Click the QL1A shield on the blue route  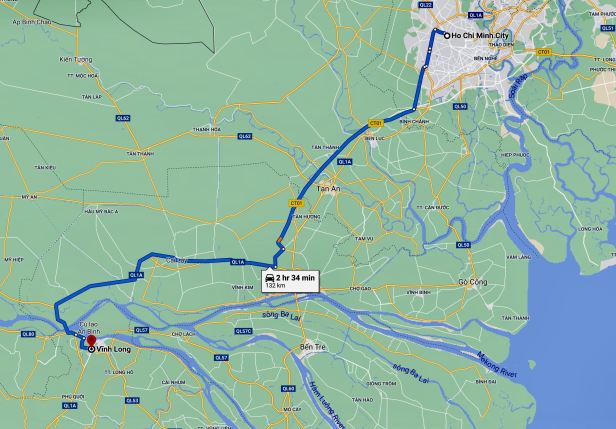tap(238, 262)
